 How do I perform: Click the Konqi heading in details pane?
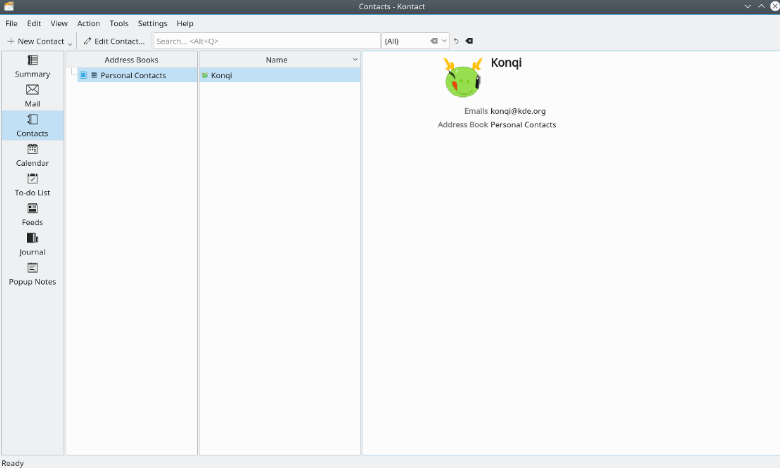[x=506, y=63]
